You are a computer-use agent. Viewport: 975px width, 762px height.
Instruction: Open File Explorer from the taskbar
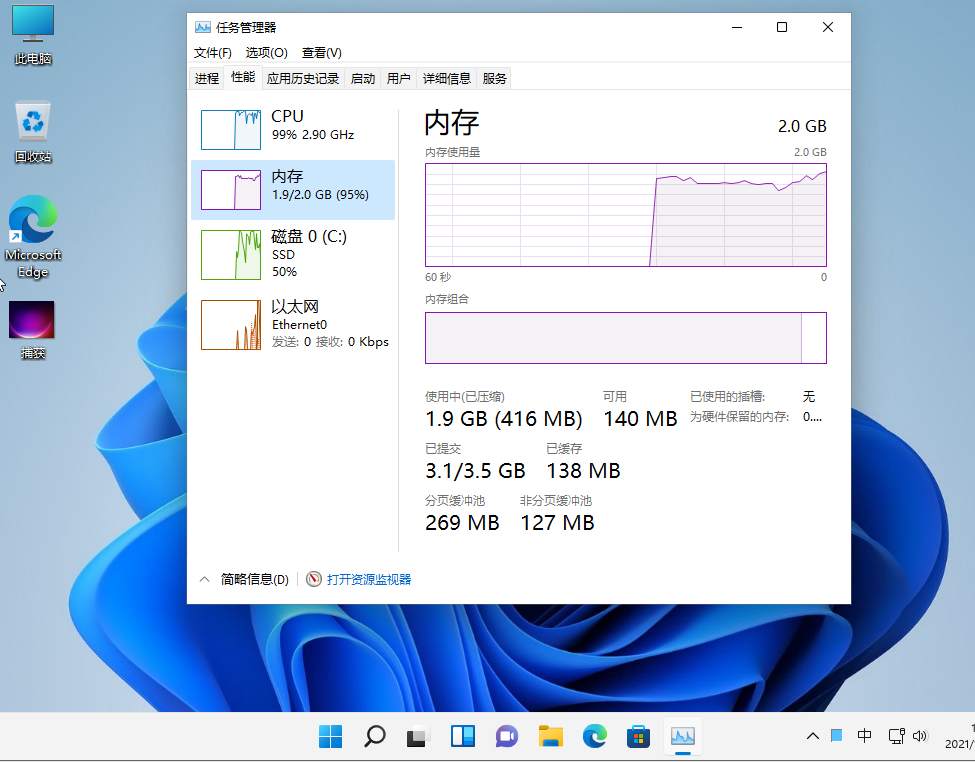point(550,737)
